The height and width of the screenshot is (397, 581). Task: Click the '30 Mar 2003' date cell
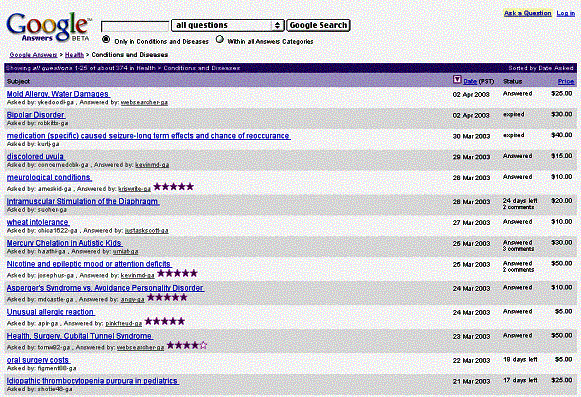pyautogui.click(x=471, y=136)
